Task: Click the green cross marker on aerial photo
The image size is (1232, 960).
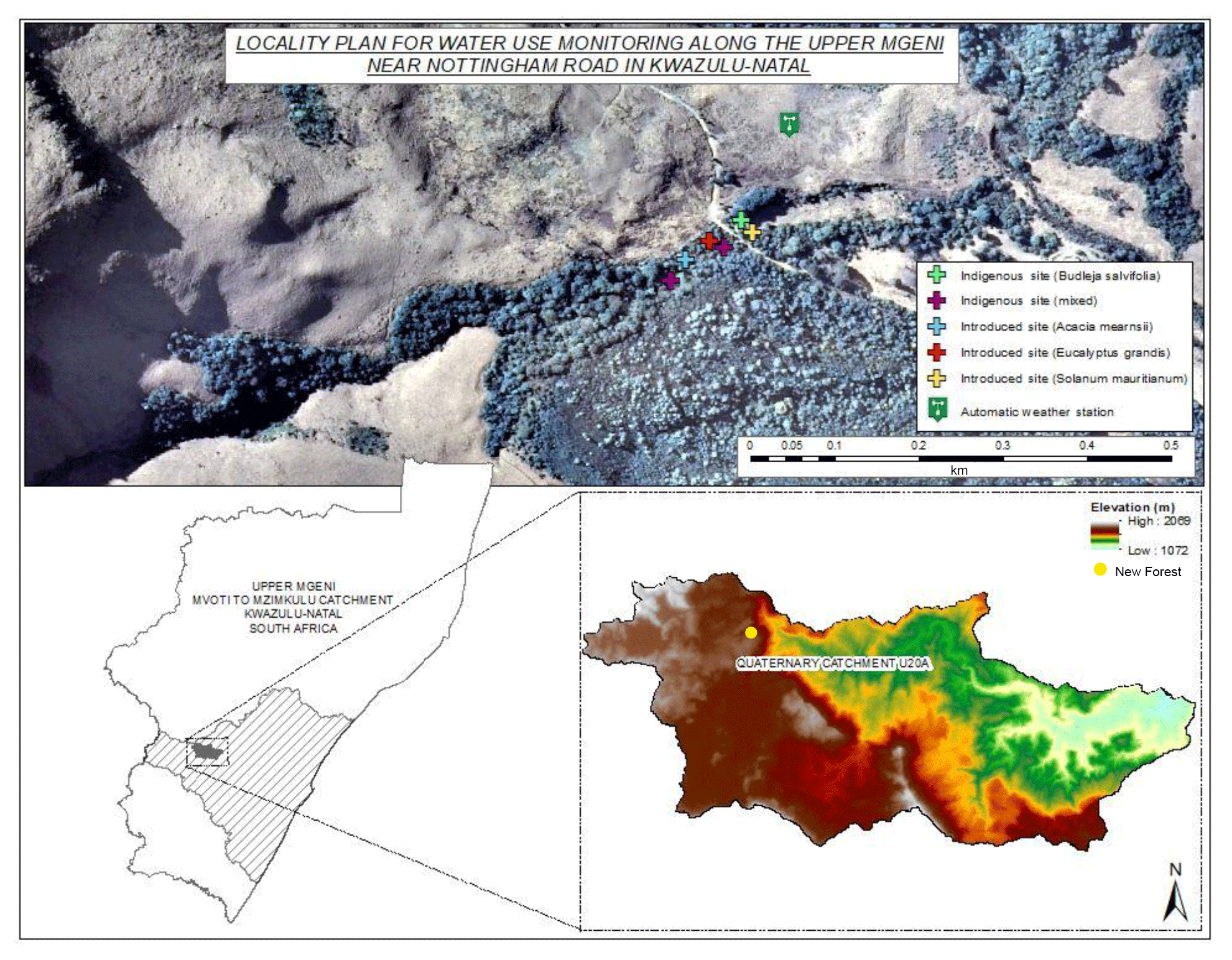Action: pyautogui.click(x=740, y=220)
